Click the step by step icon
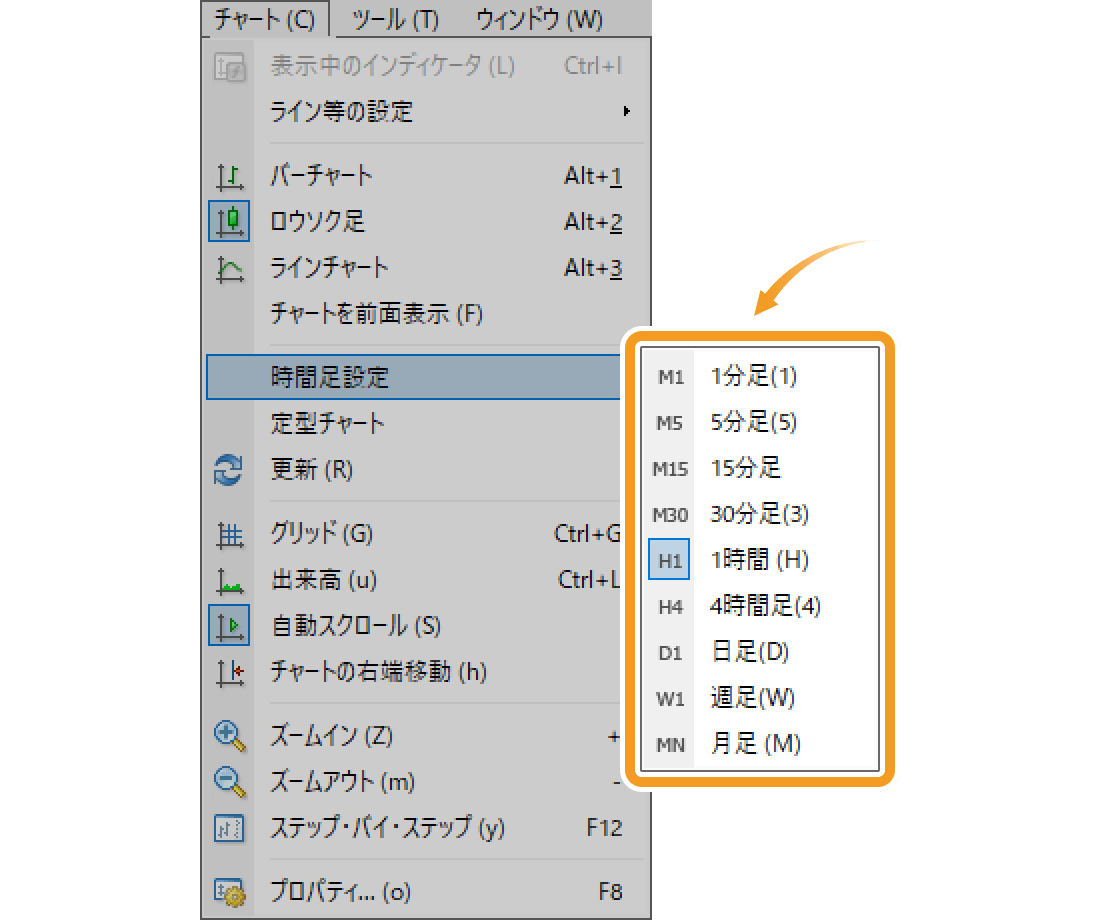Viewport: 1100px width, 920px height. point(229,829)
